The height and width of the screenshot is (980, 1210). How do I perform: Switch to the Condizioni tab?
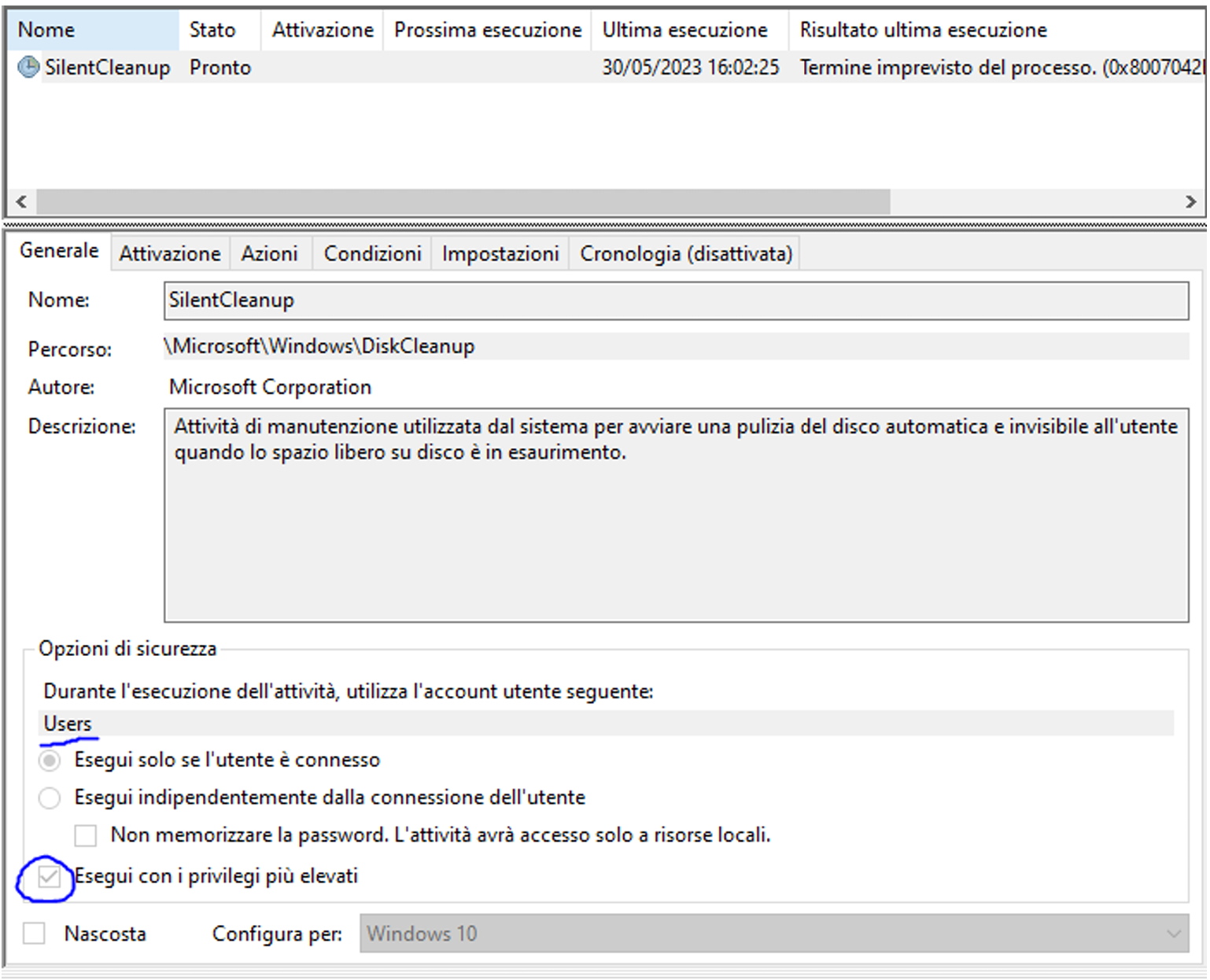pos(372,254)
